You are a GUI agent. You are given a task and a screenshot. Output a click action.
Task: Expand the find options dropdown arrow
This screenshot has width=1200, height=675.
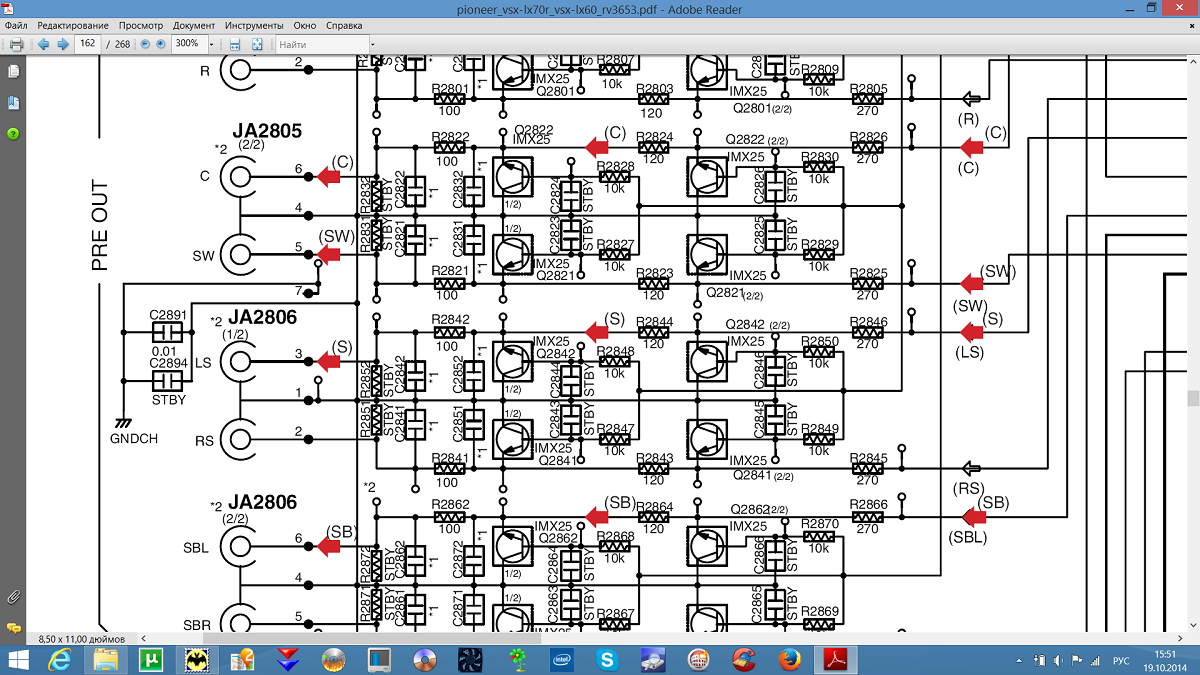pos(372,44)
